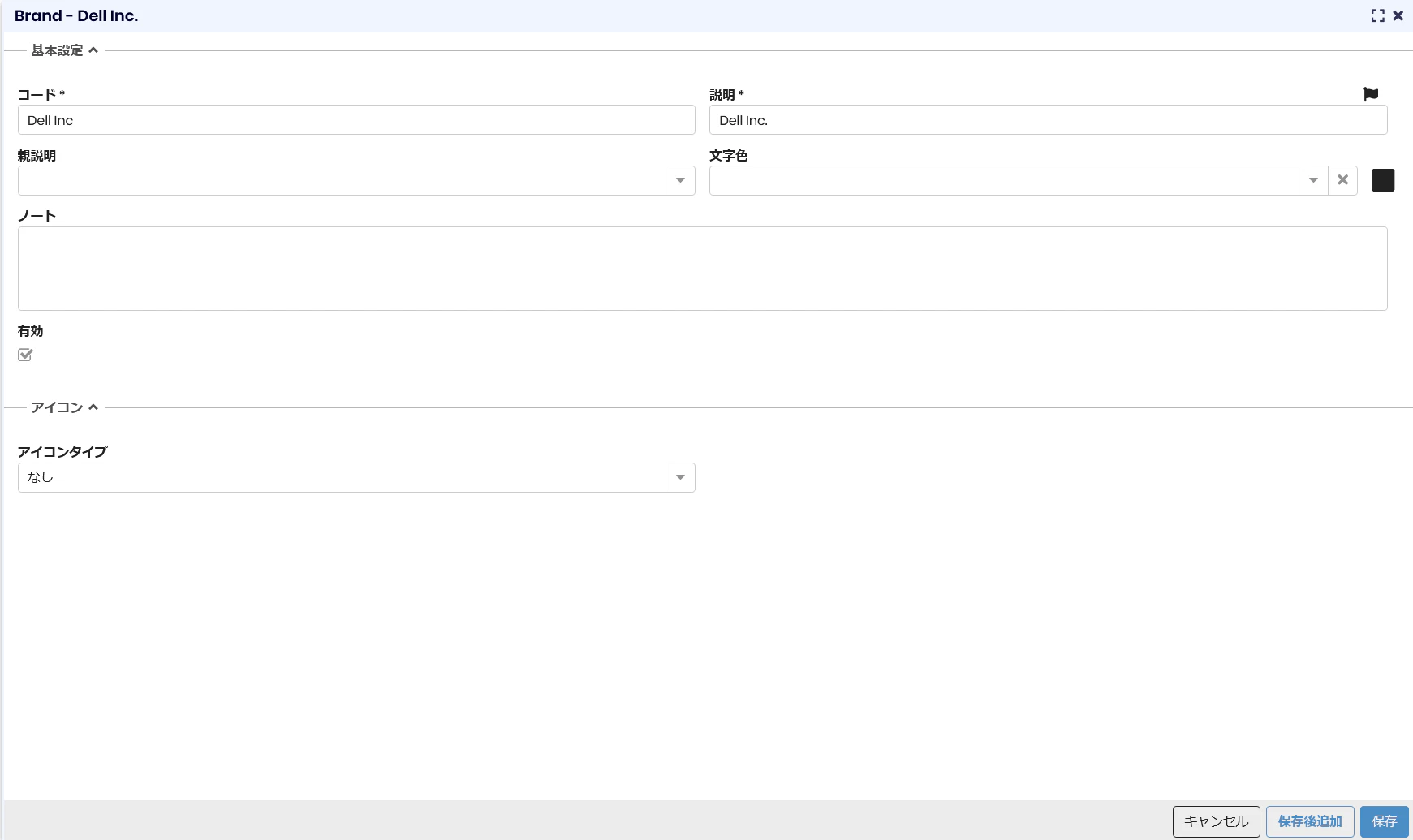Toggle the 有効 checkbox
This screenshot has height=840, width=1413.
point(25,355)
